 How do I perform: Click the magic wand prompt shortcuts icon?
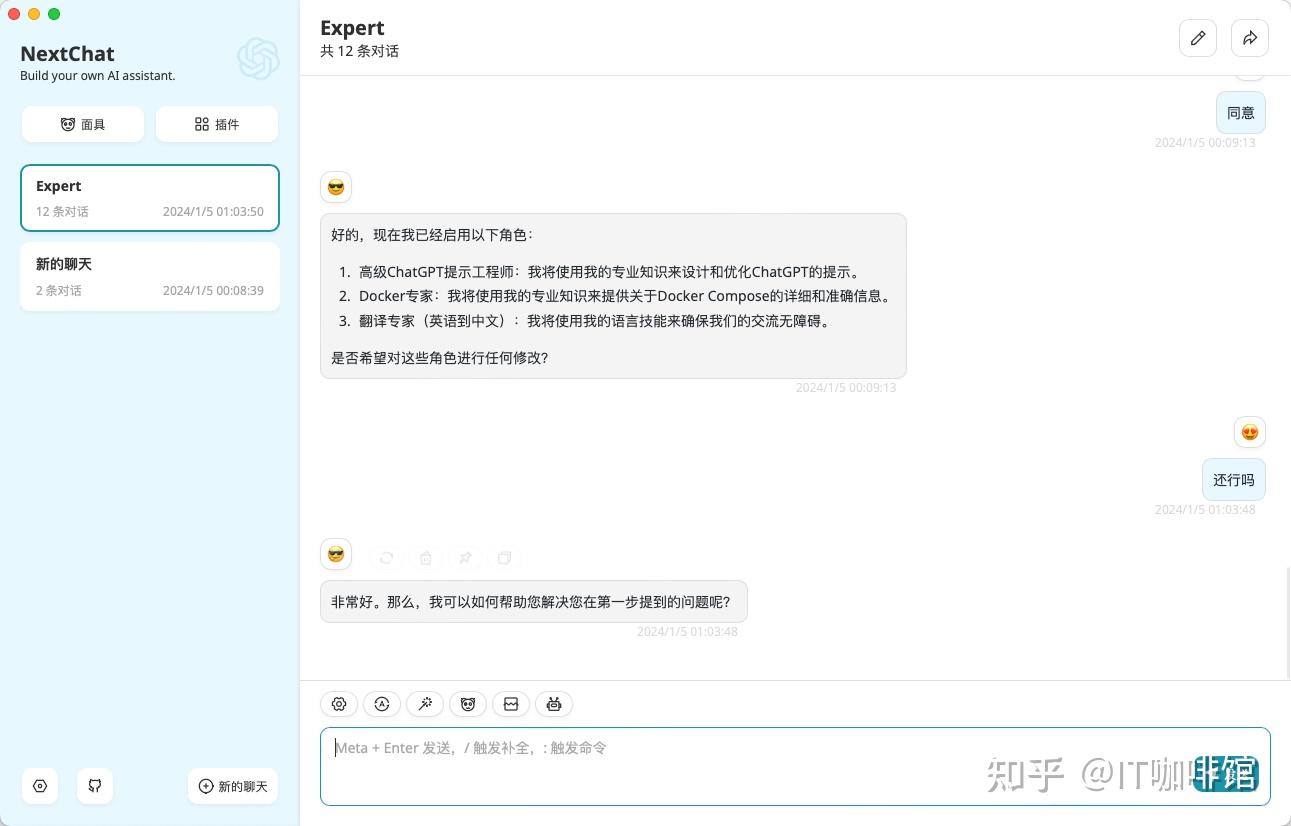(425, 704)
